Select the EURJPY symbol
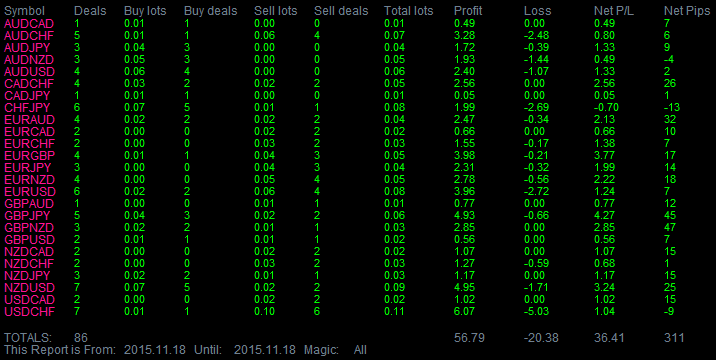The image size is (716, 360). pos(27,167)
